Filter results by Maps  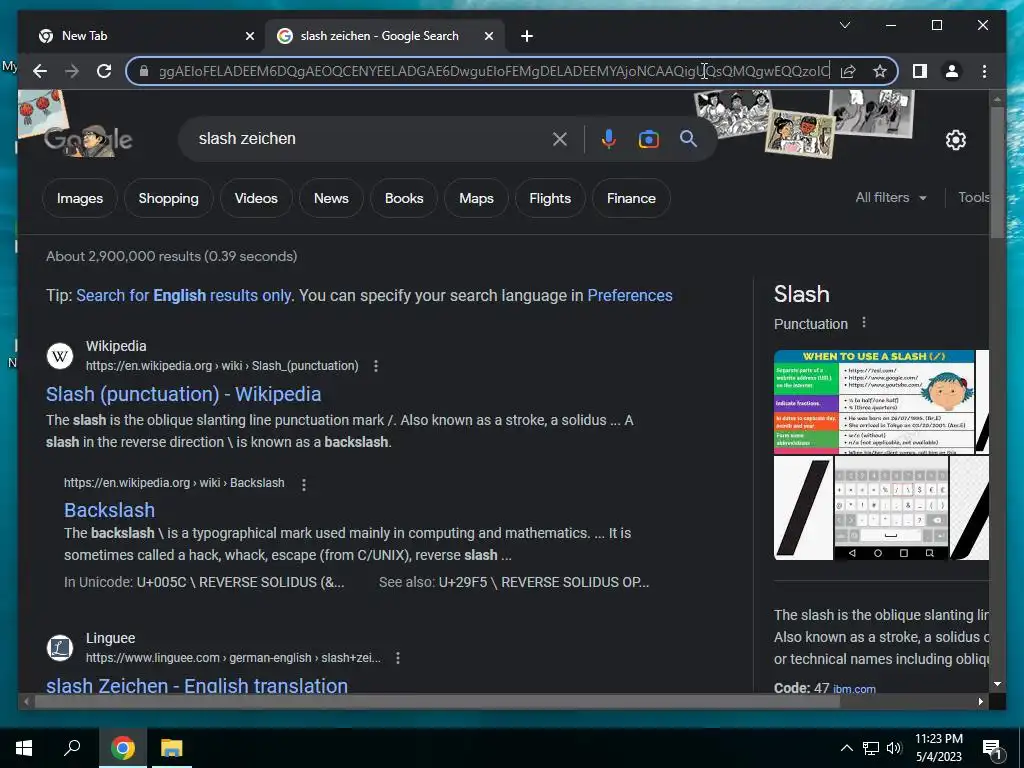point(476,199)
